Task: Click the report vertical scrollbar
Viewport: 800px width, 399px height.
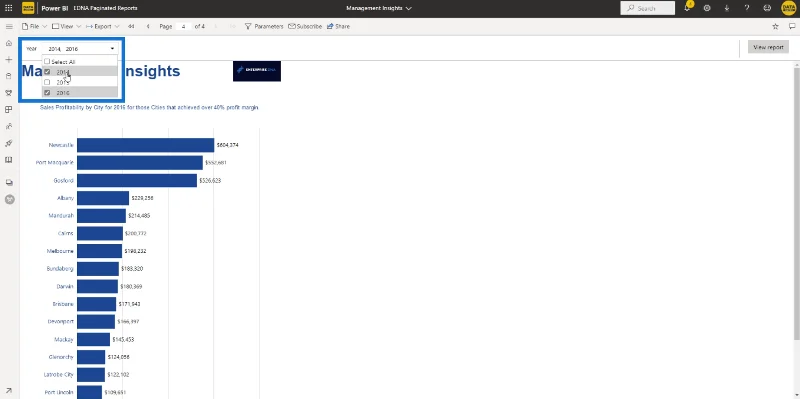Action: click(x=796, y=204)
